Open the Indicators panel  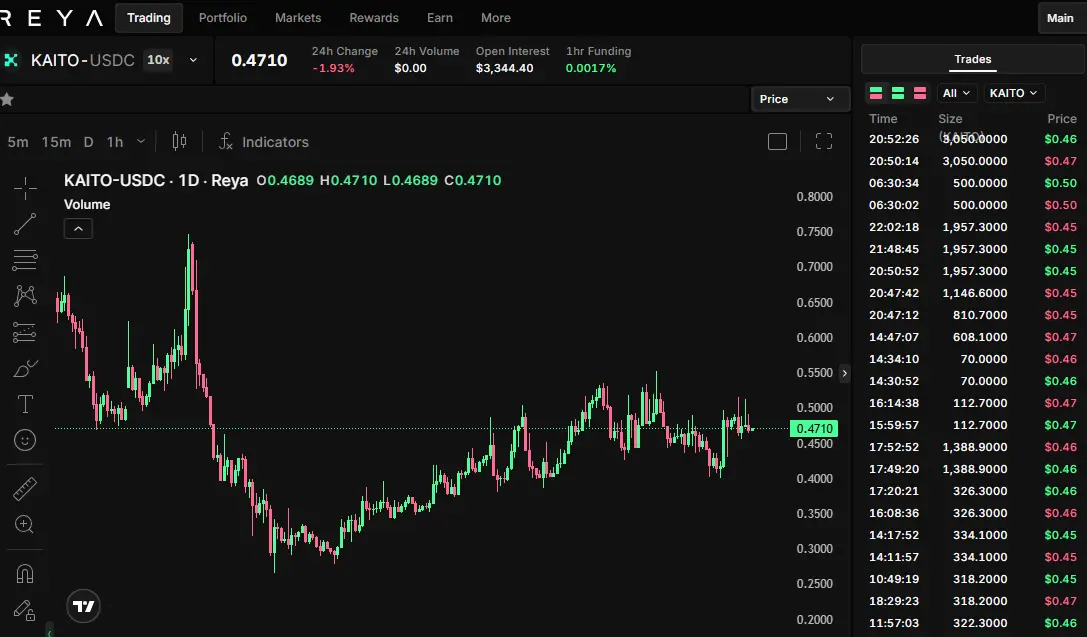pyautogui.click(x=263, y=141)
